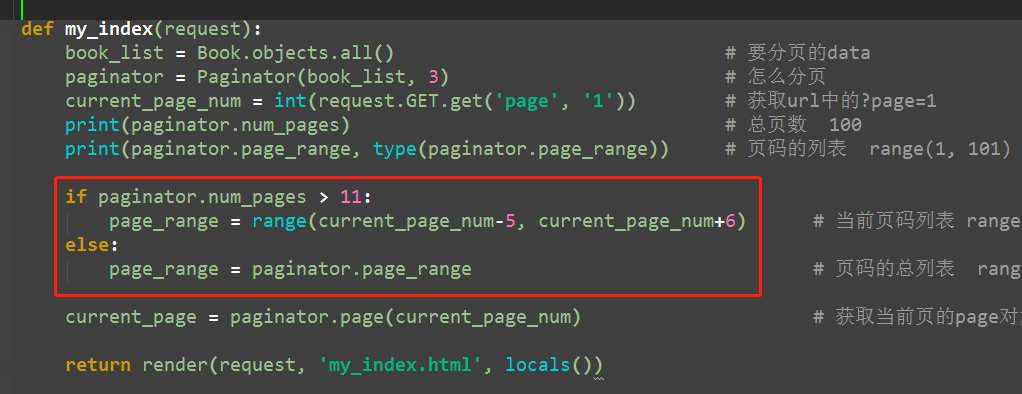1022x394 pixels.
Task: Click the comment starting 当前页码列表
Action: coord(917,222)
